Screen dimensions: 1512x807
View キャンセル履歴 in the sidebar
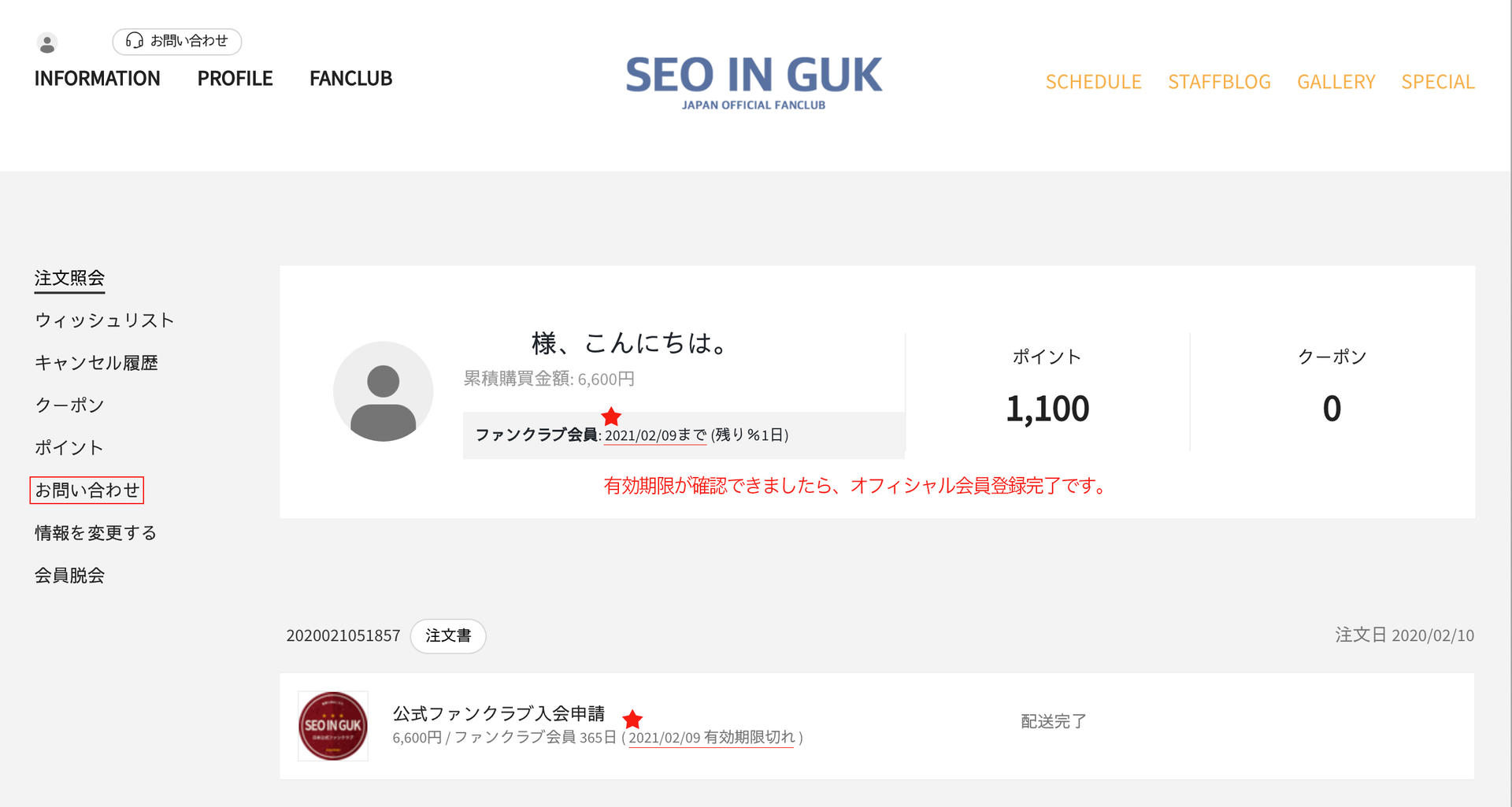tap(96, 363)
